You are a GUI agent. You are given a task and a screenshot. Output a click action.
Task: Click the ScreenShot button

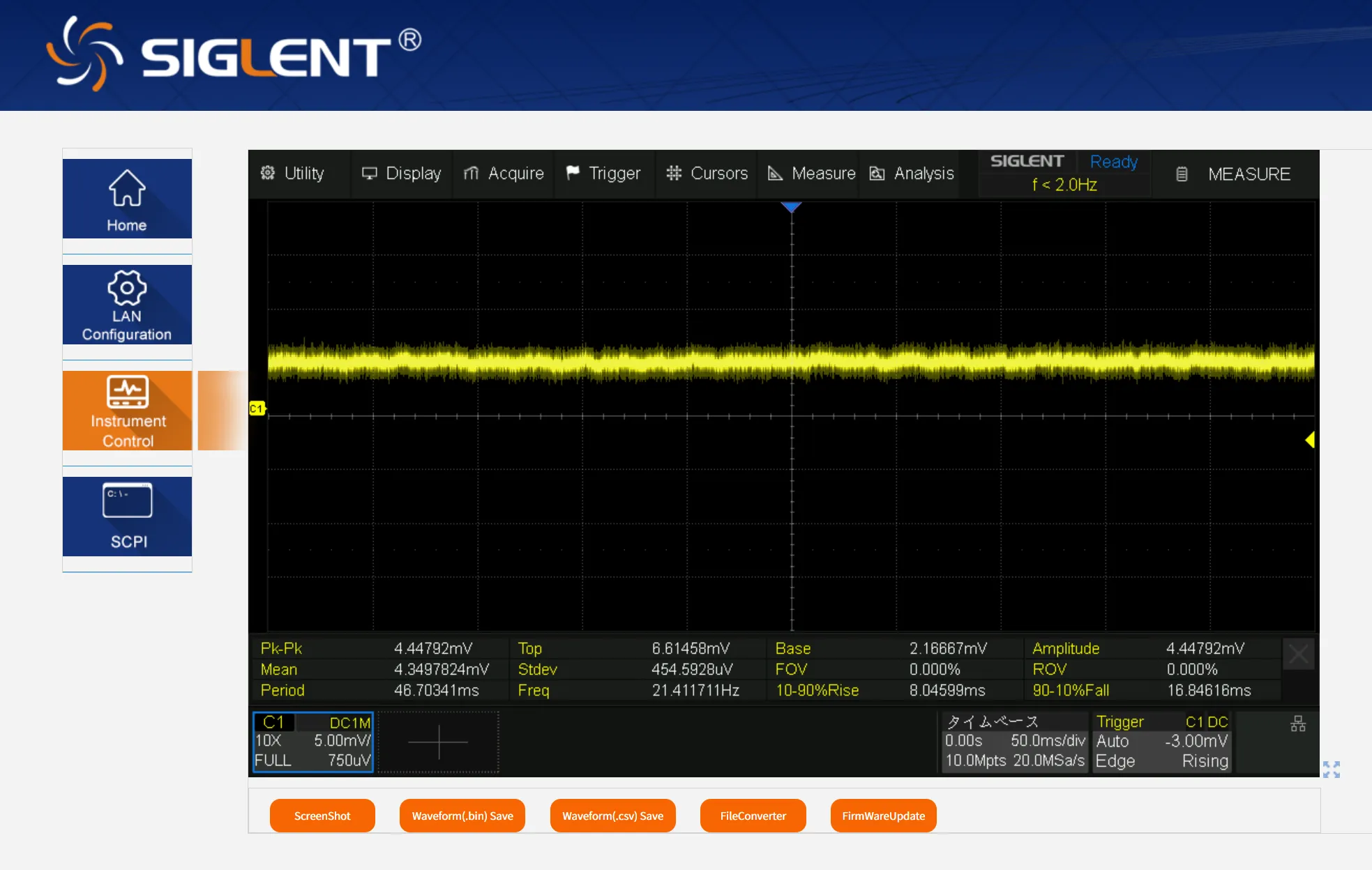click(321, 815)
